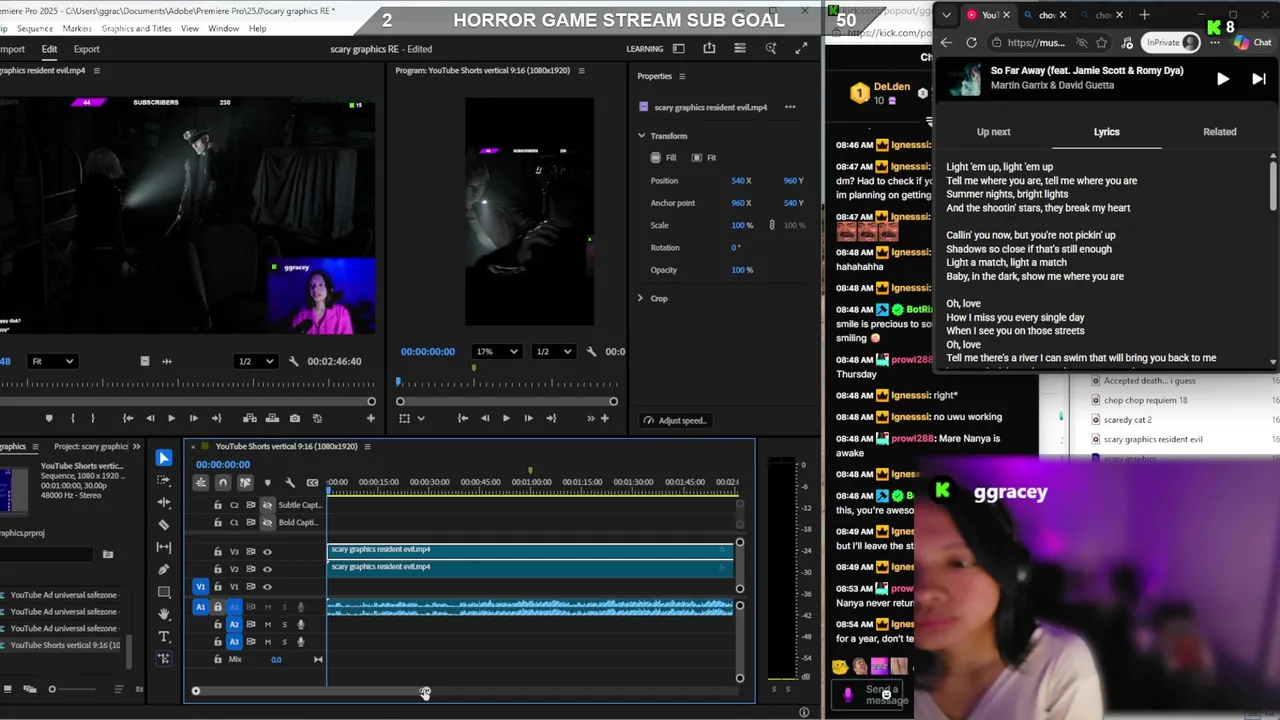This screenshot has width=1280, height=720.
Task: Select the Type tool
Action: 164,636
